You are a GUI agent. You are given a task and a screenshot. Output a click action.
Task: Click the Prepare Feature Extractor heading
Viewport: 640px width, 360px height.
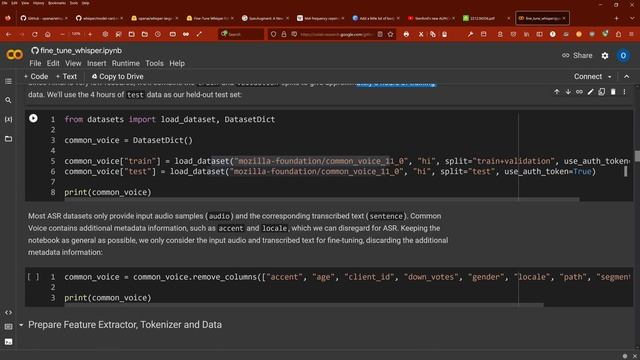coord(125,325)
